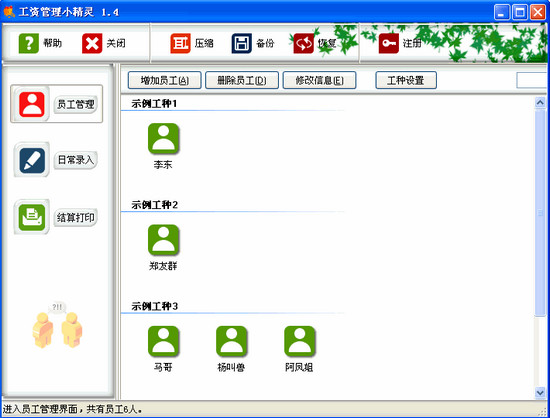Maximize the 工资管理小精灵 window
Viewport: 550px width, 418px height.
pyautogui.click(x=519, y=12)
